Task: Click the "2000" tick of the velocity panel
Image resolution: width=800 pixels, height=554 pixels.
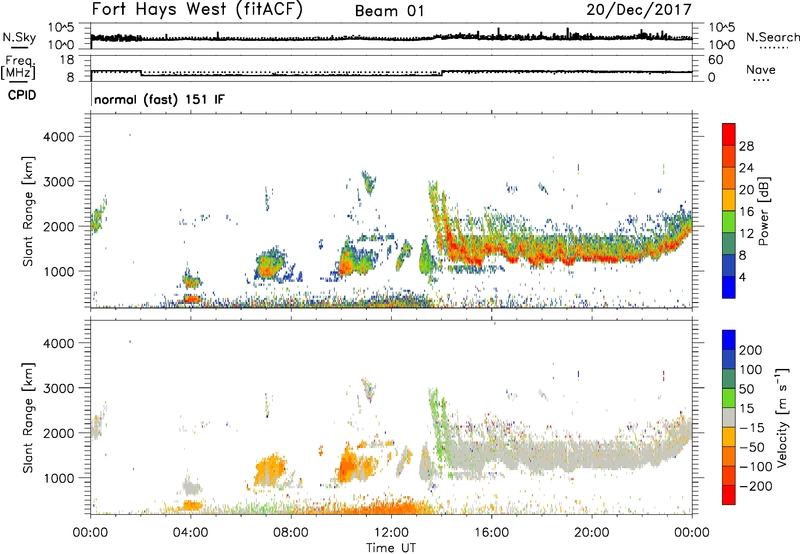Action: [59, 433]
